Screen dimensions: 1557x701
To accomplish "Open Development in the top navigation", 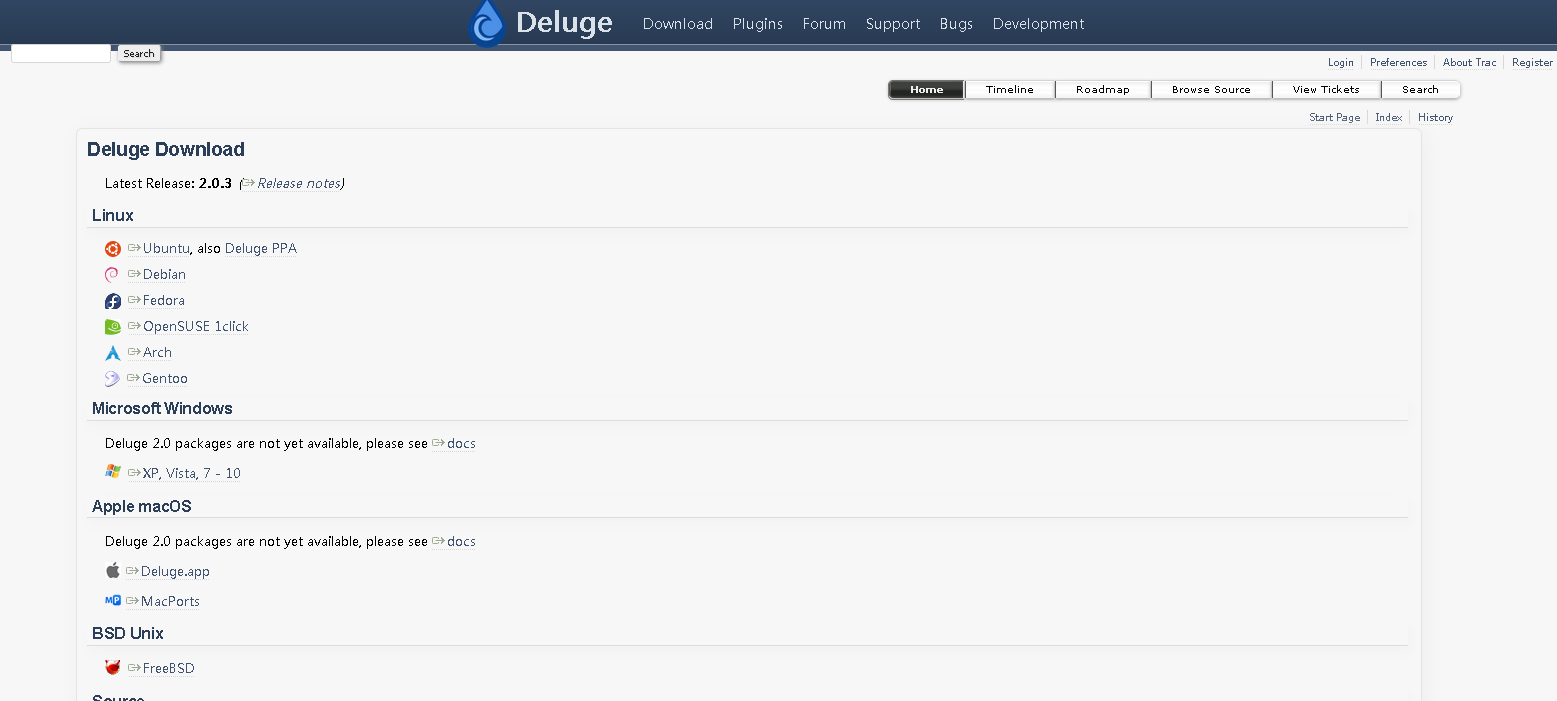I will pos(1038,24).
